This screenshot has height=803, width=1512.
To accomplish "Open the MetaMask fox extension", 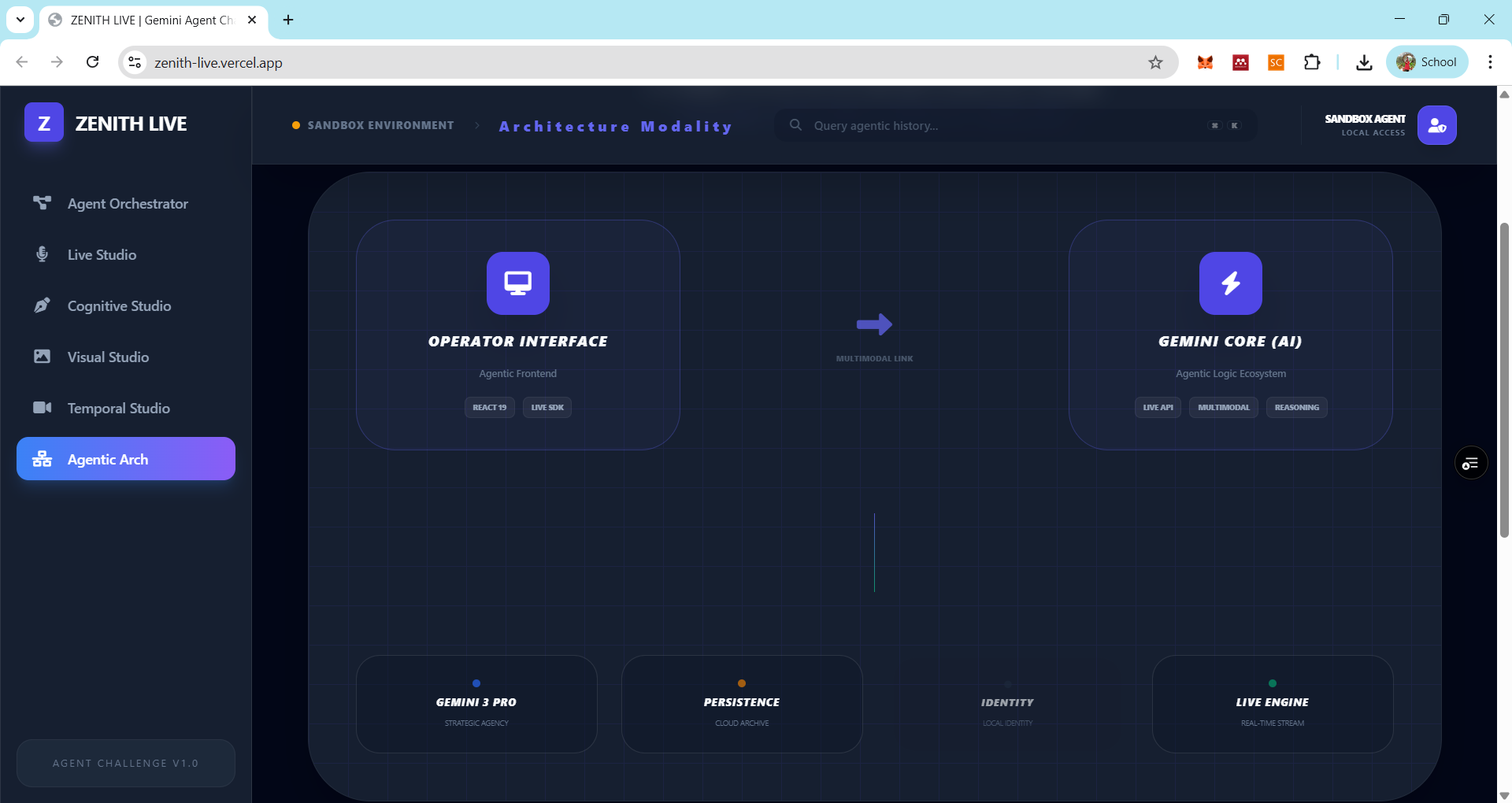I will coord(1205,62).
